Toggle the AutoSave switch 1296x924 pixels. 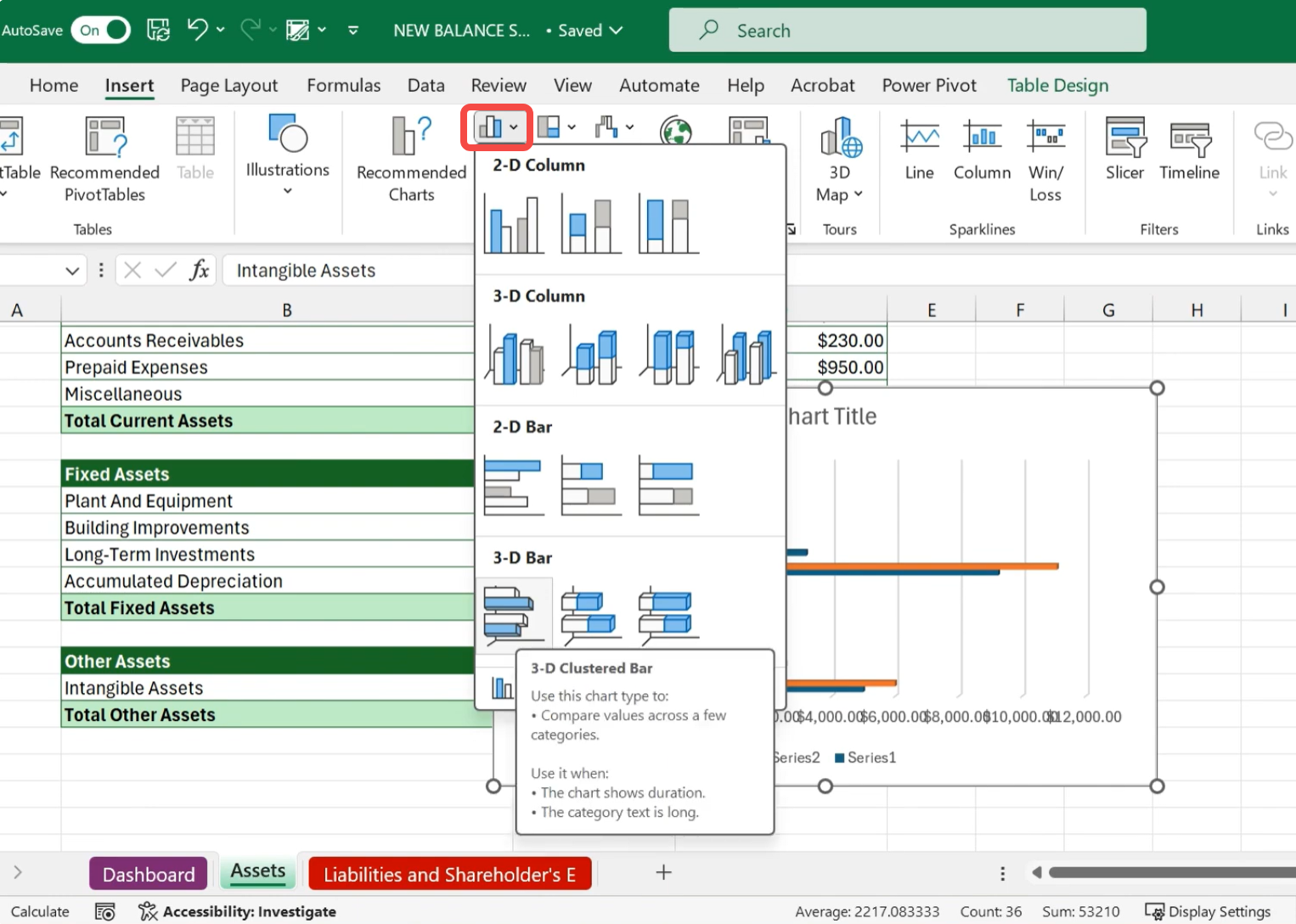tap(100, 31)
